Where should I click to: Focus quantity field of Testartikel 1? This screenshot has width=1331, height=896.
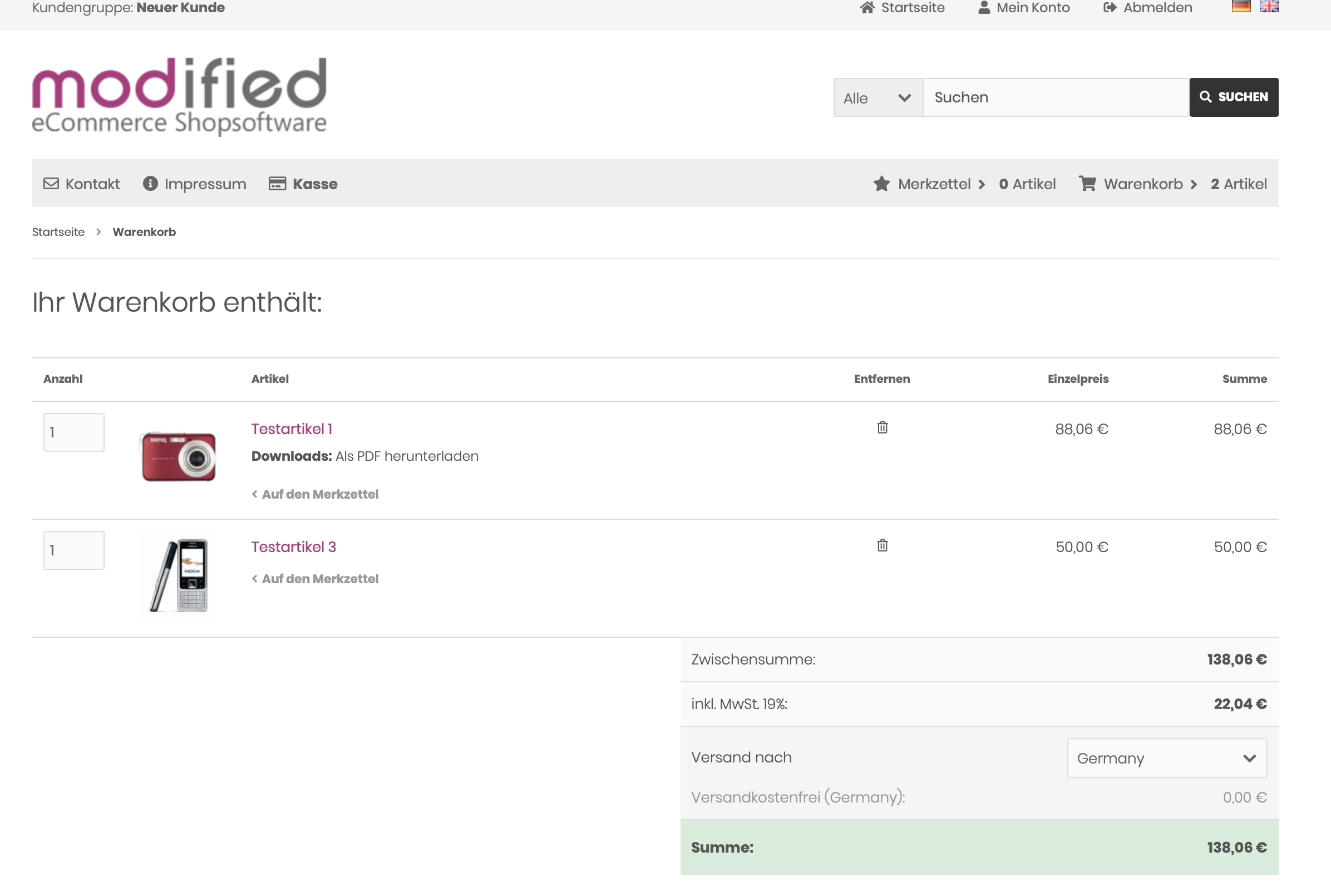tap(73, 432)
